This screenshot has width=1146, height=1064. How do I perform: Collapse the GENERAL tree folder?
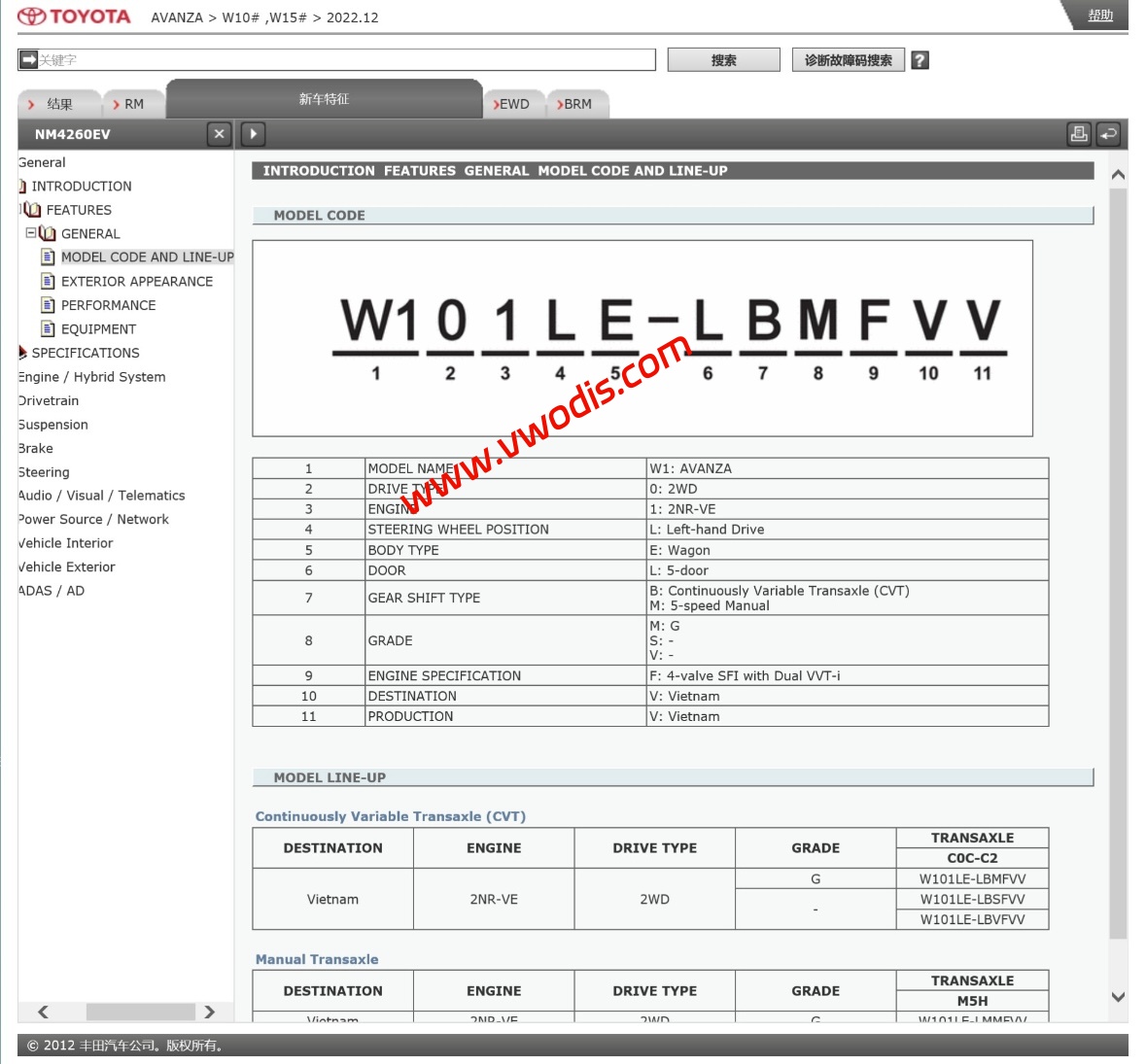(x=31, y=233)
